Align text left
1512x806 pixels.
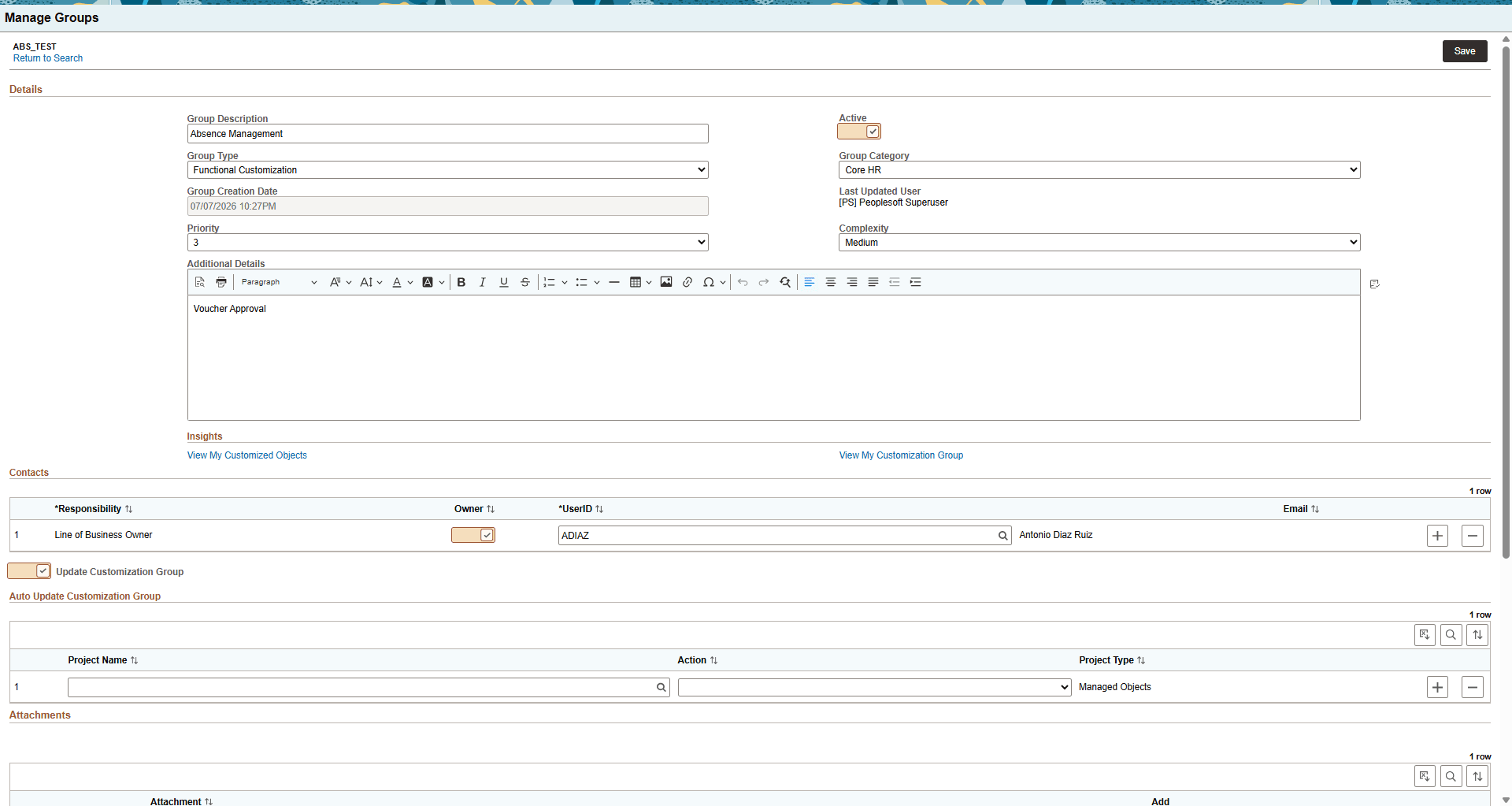click(810, 282)
